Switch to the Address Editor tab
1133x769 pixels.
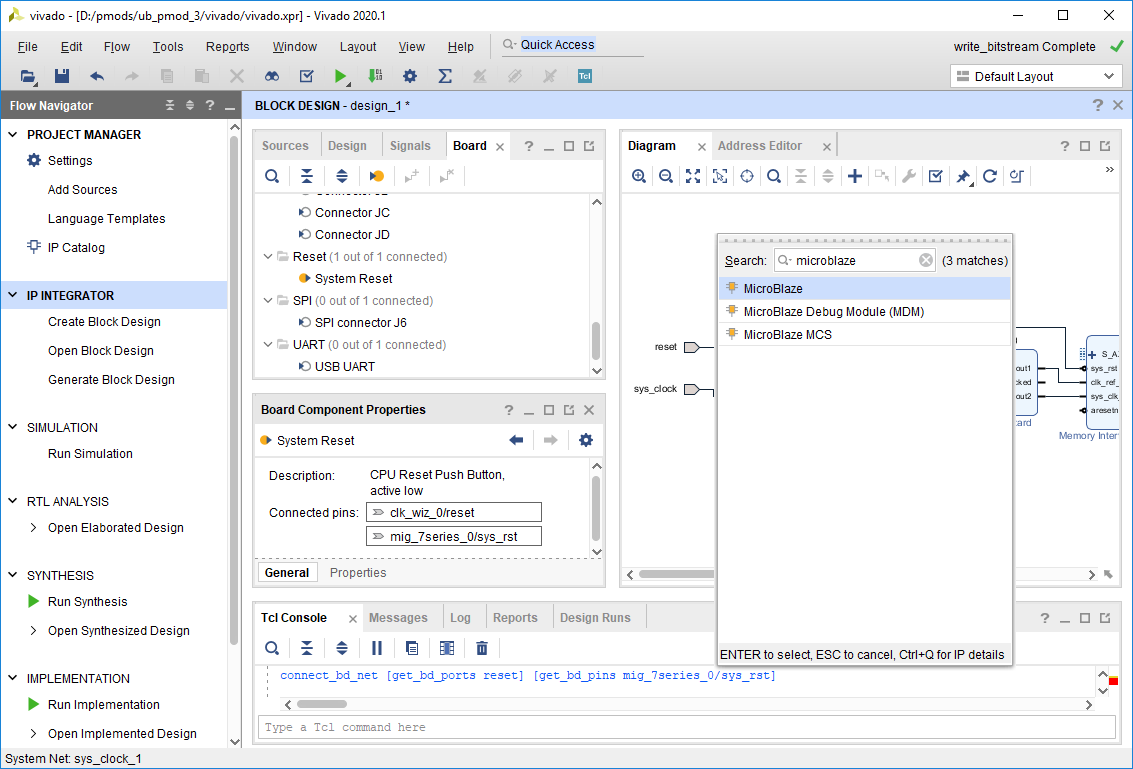click(x=759, y=145)
